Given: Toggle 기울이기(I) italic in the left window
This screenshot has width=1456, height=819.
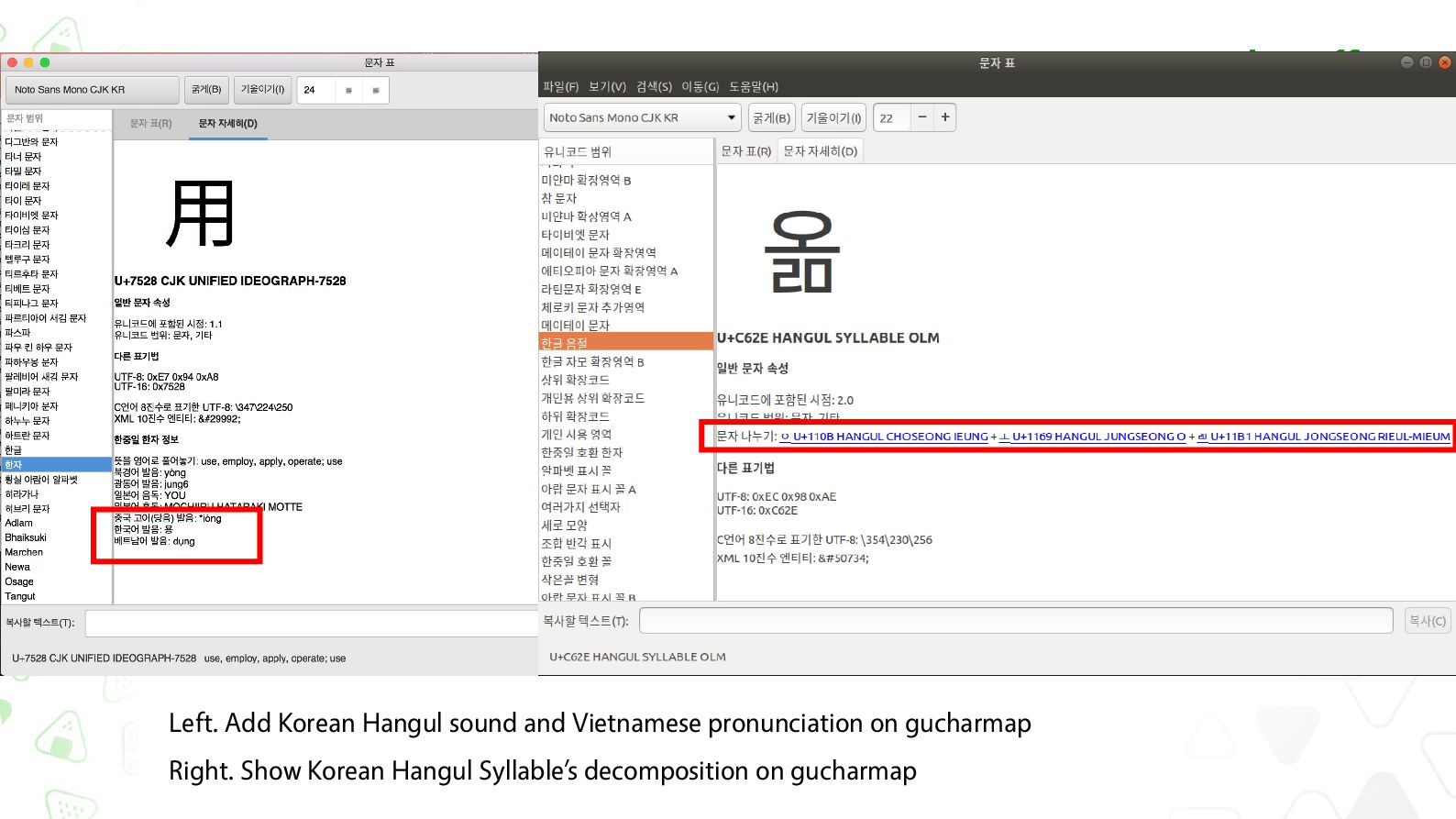Looking at the screenshot, I should coord(262,90).
